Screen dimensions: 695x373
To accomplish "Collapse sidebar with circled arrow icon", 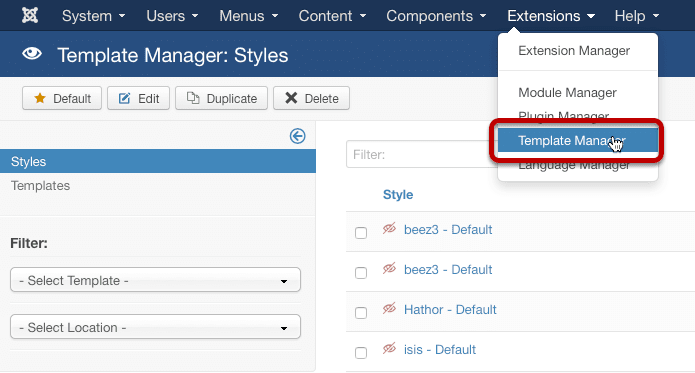I will [297, 136].
